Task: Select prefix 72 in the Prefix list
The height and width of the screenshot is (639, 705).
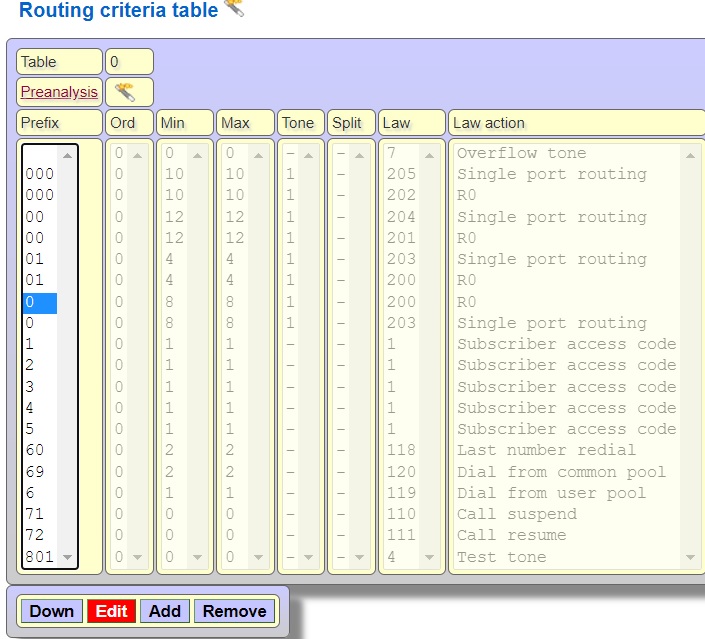Action: point(35,535)
